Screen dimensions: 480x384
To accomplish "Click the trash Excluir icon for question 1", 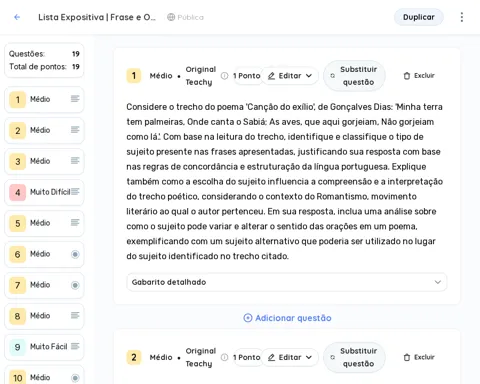I will tap(407, 76).
